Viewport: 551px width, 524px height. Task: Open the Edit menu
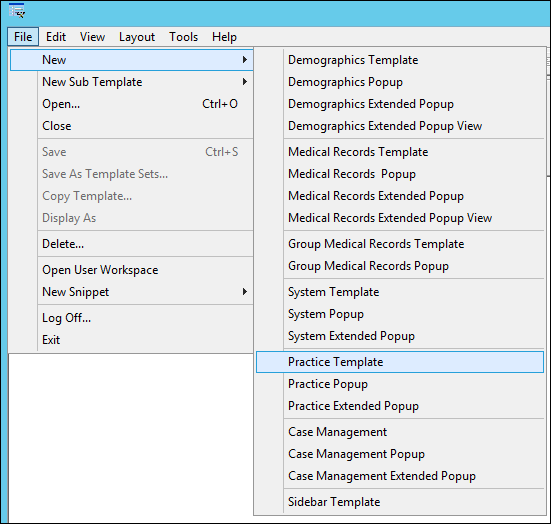pos(56,37)
